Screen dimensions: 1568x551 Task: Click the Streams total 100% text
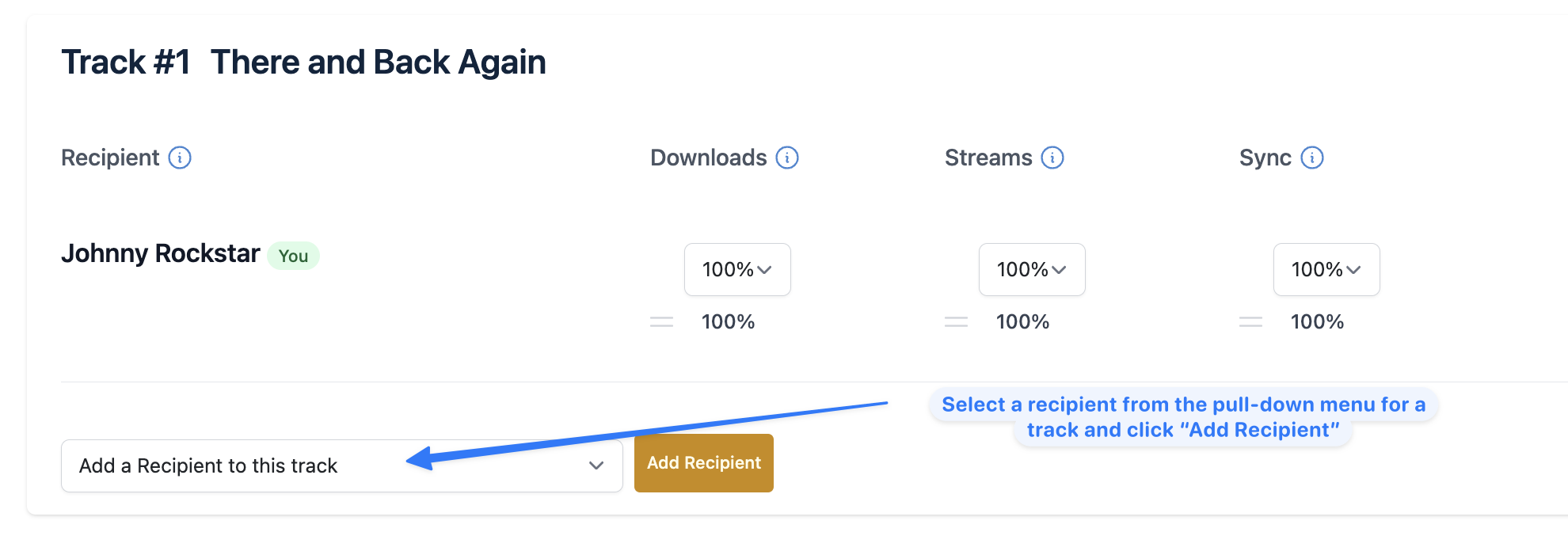tap(1023, 321)
